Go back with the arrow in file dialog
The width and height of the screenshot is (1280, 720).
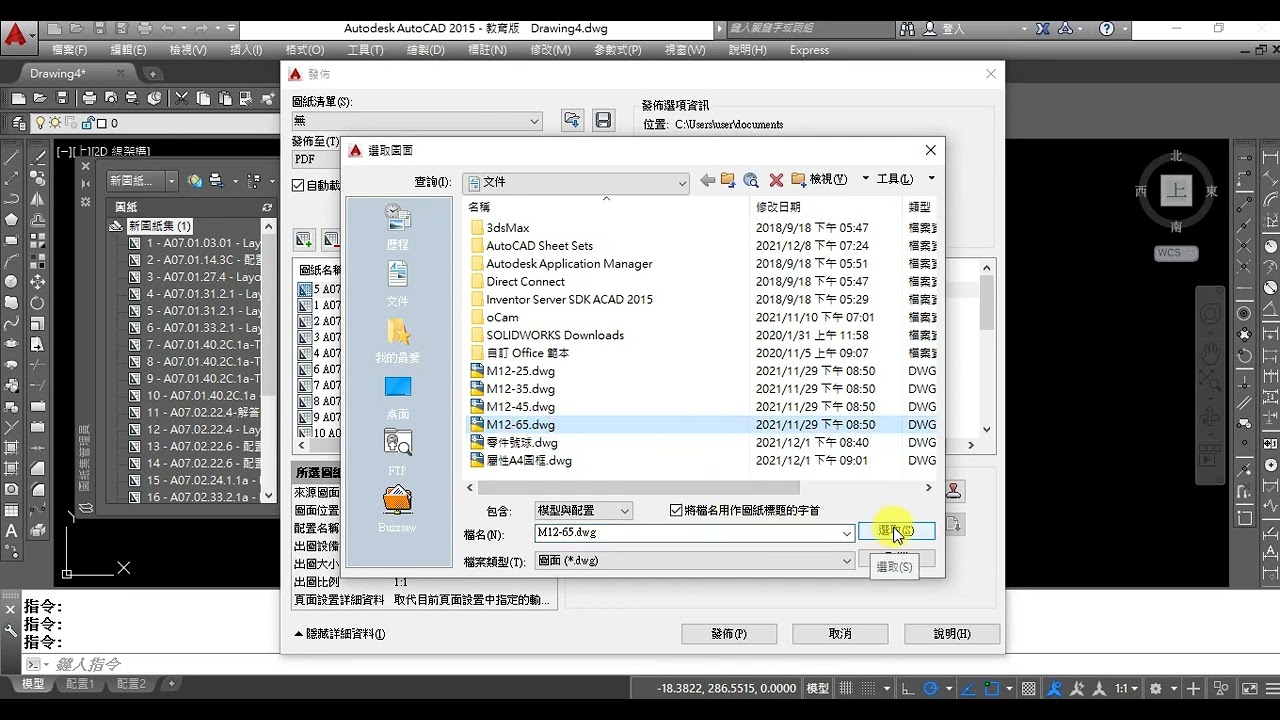(x=707, y=180)
